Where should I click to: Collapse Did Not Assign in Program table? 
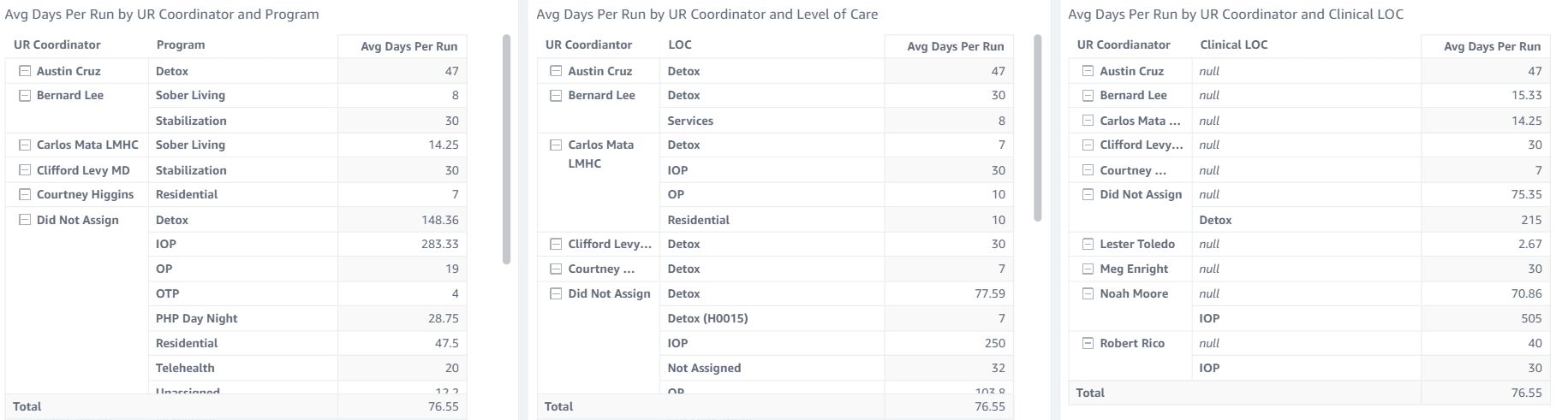(x=25, y=220)
